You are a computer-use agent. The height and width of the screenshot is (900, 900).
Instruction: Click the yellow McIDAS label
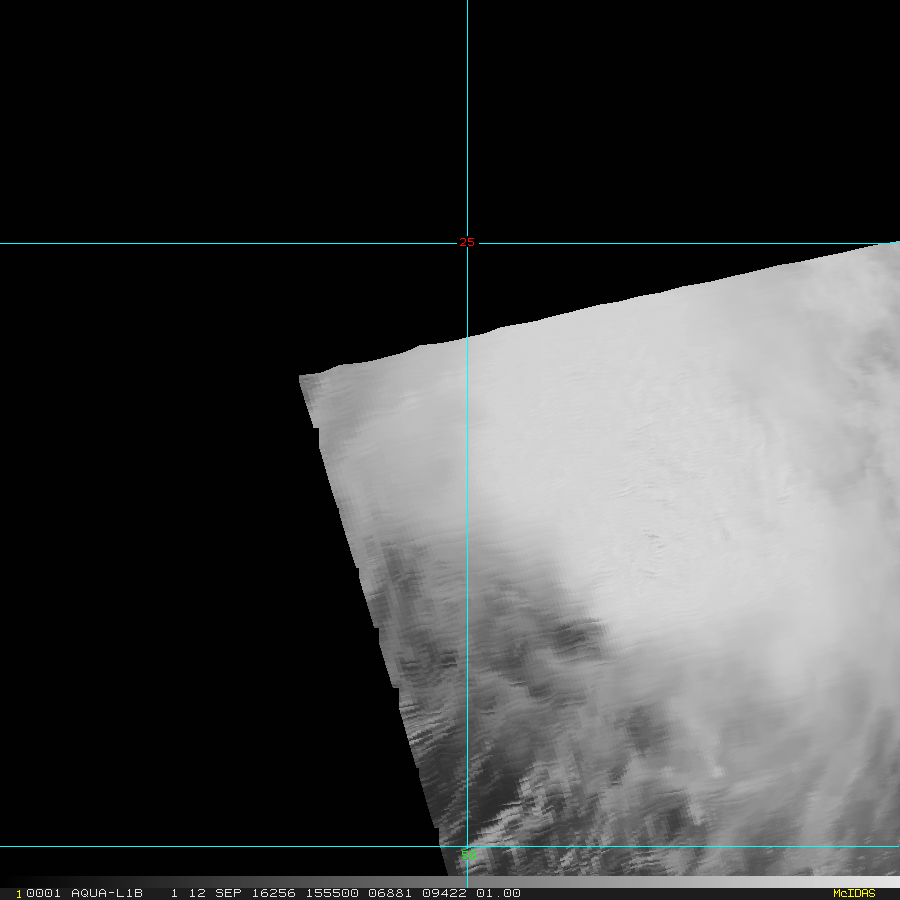click(853, 893)
